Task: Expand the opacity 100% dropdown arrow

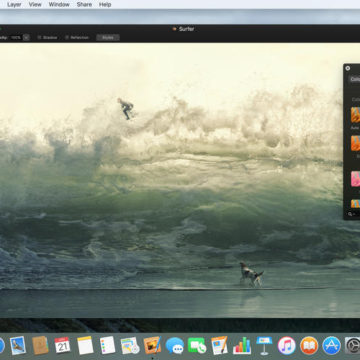Action: coord(26,37)
